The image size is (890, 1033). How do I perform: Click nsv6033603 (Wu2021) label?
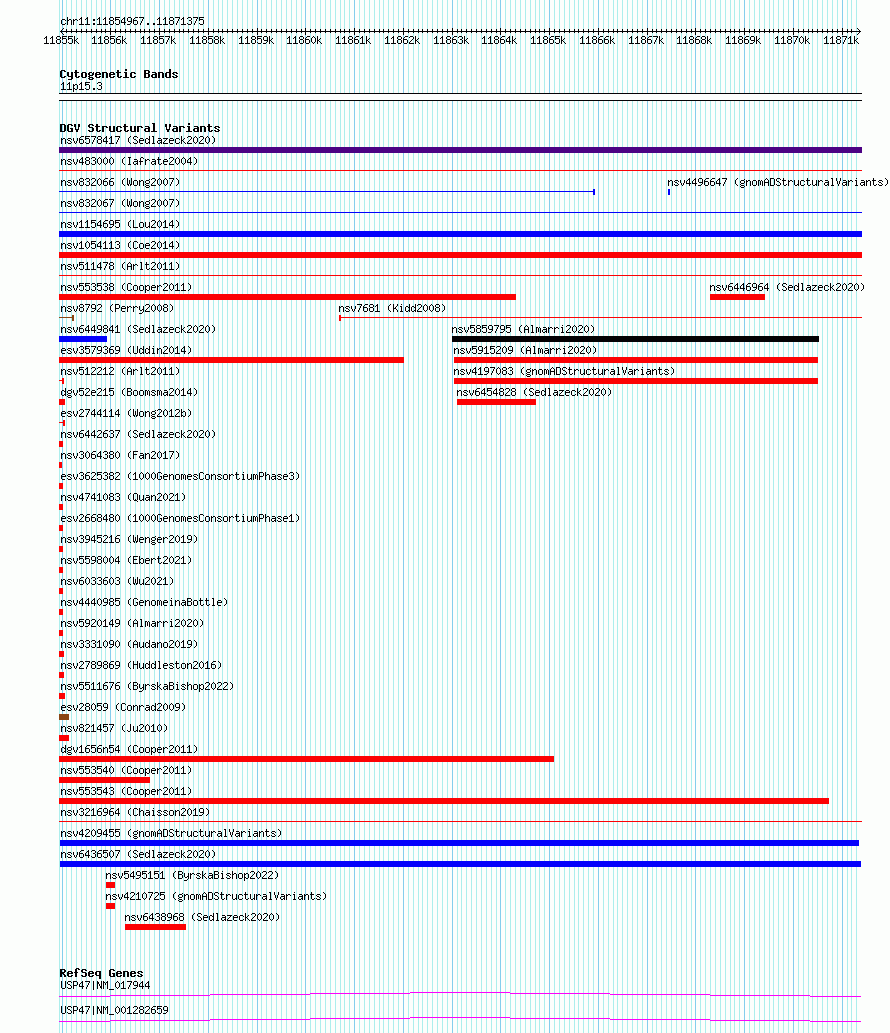pos(117,582)
